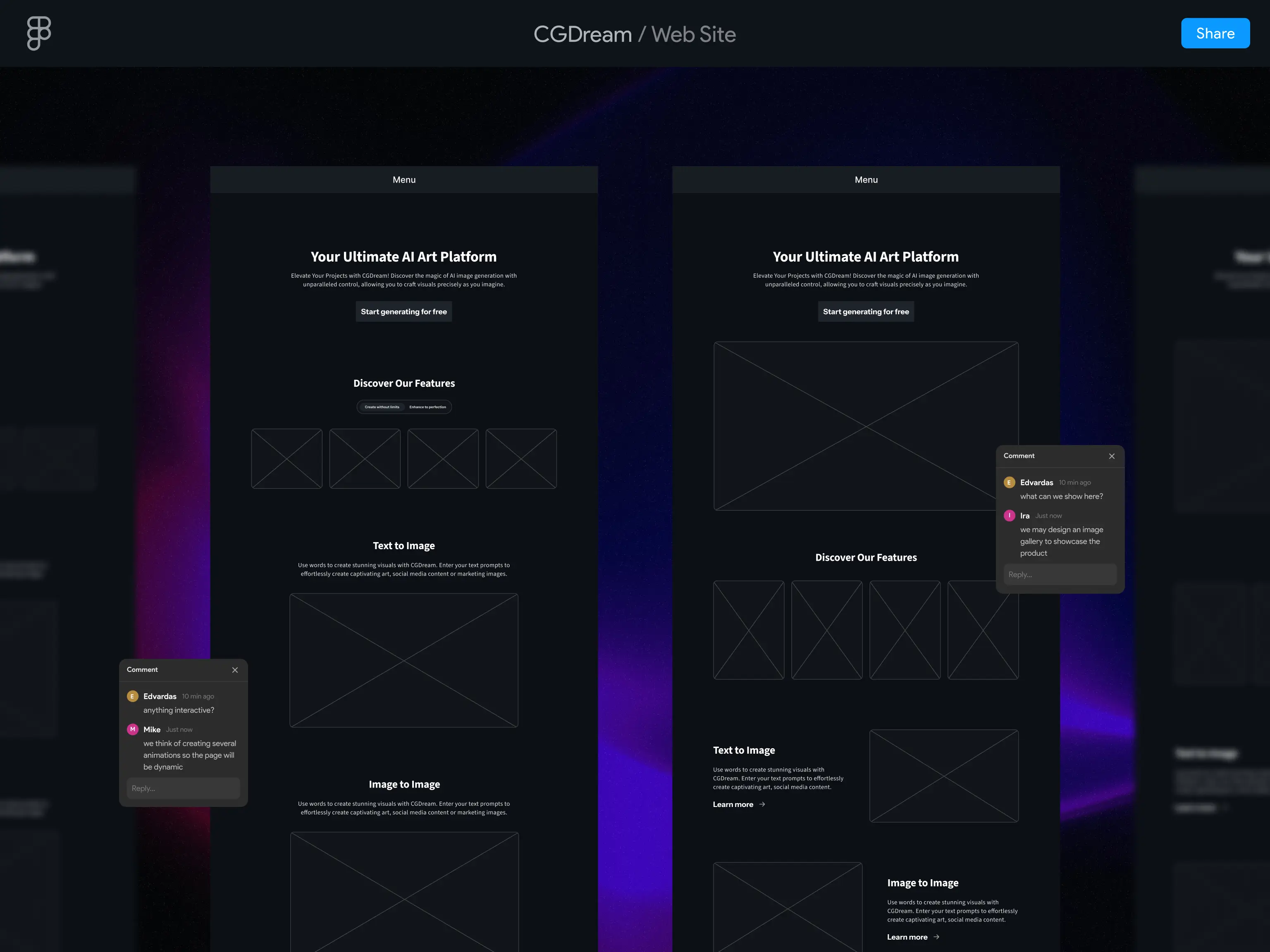The height and width of the screenshot is (952, 1270).
Task: Click right wireframe Start generating for free
Action: pos(866,312)
